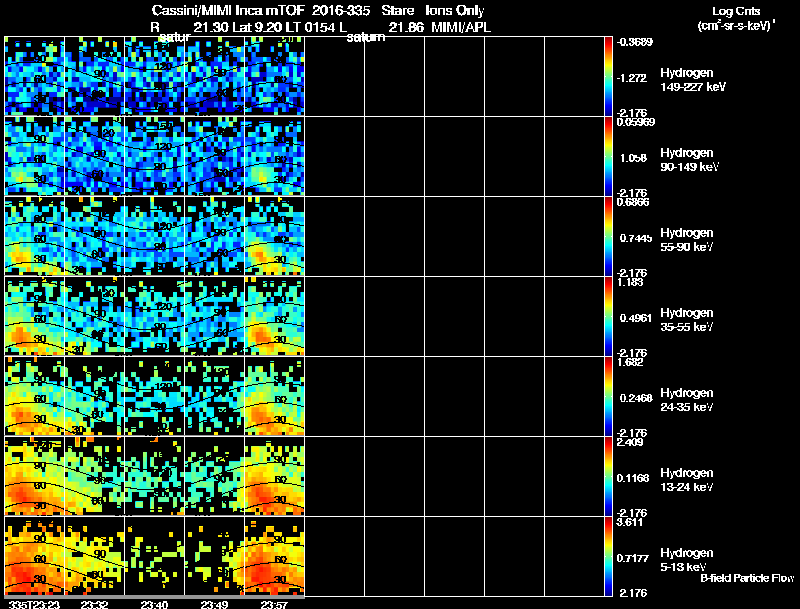Select the 23:40 Hydrogen 149-227 keV image
800x609 pixels.
pyautogui.click(x=155, y=76)
